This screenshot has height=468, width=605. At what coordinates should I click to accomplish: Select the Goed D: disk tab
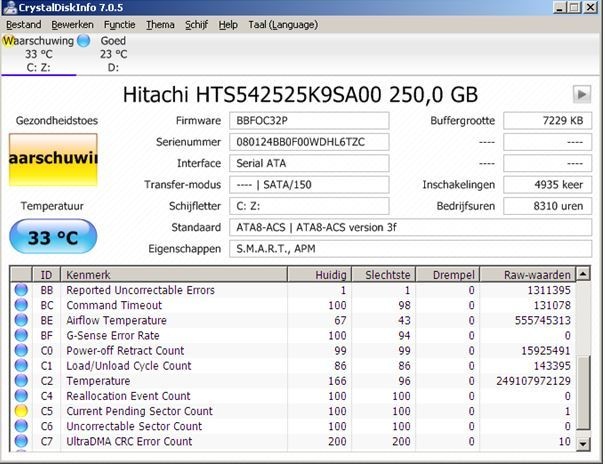pyautogui.click(x=113, y=54)
